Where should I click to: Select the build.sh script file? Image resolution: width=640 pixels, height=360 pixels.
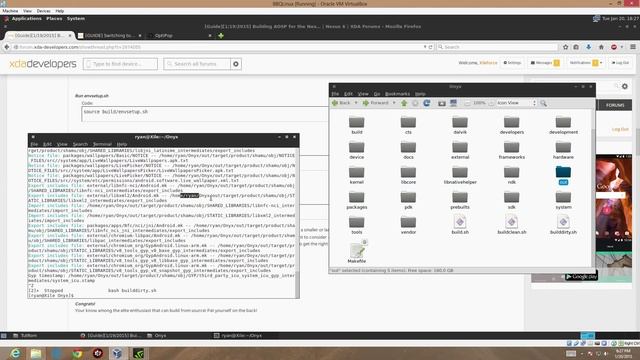click(x=460, y=225)
